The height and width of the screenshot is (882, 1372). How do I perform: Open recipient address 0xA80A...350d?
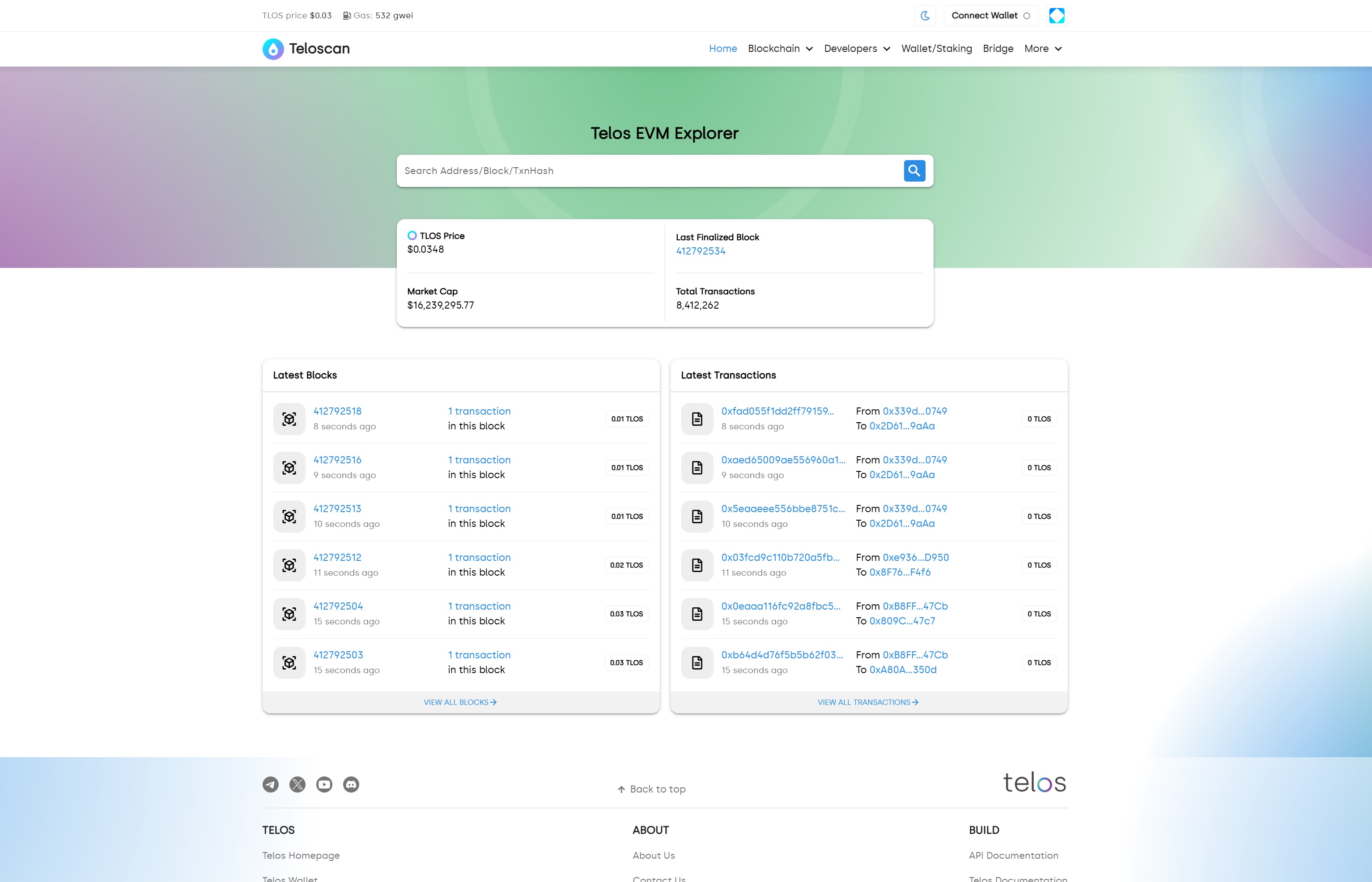903,670
